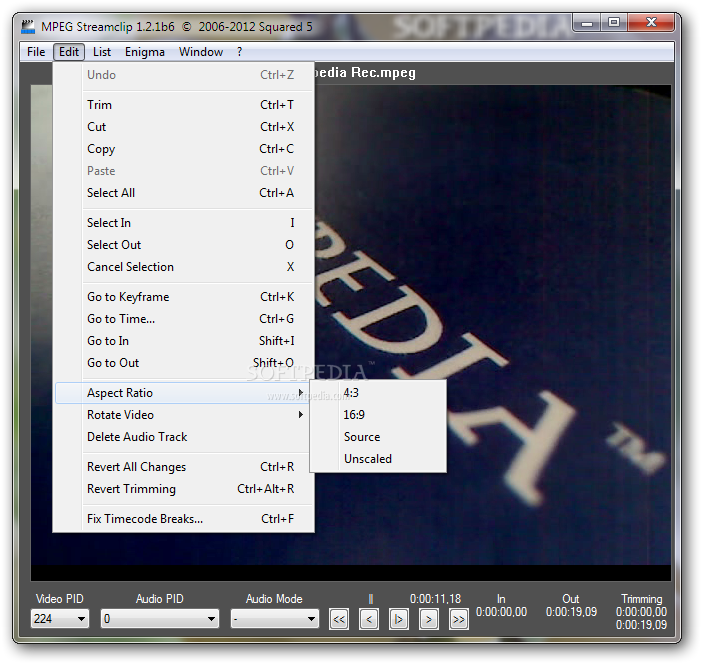The image size is (702, 664).
Task: Choose Go to Out entry
Action: click(183, 363)
